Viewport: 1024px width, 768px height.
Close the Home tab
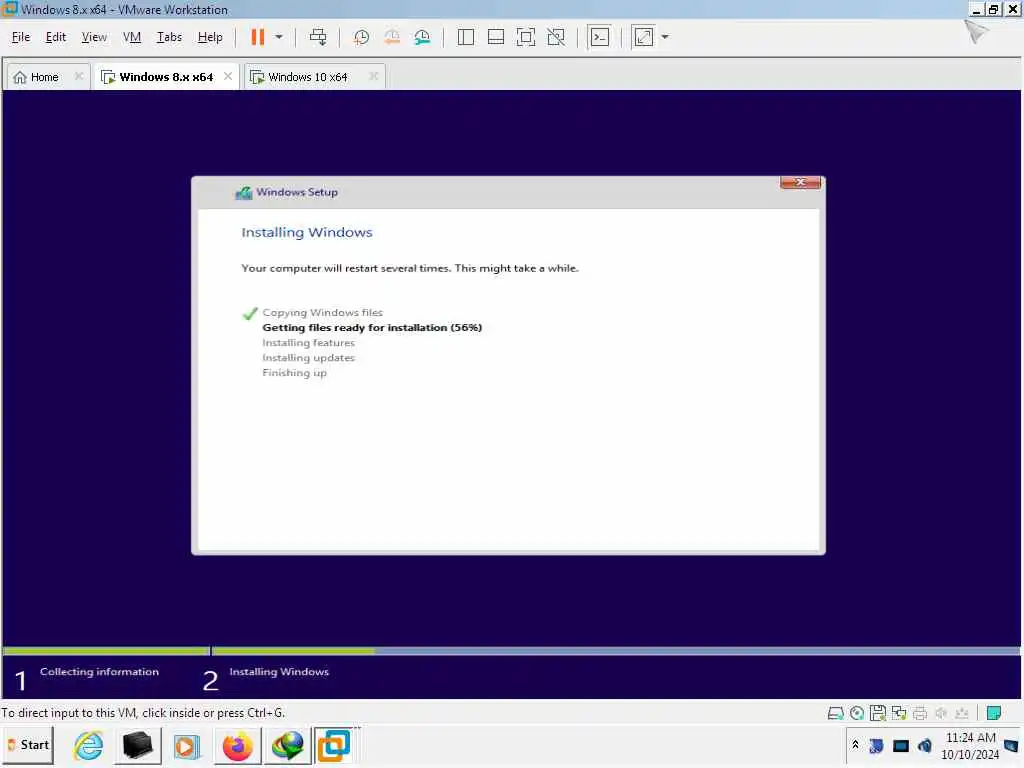(x=78, y=76)
